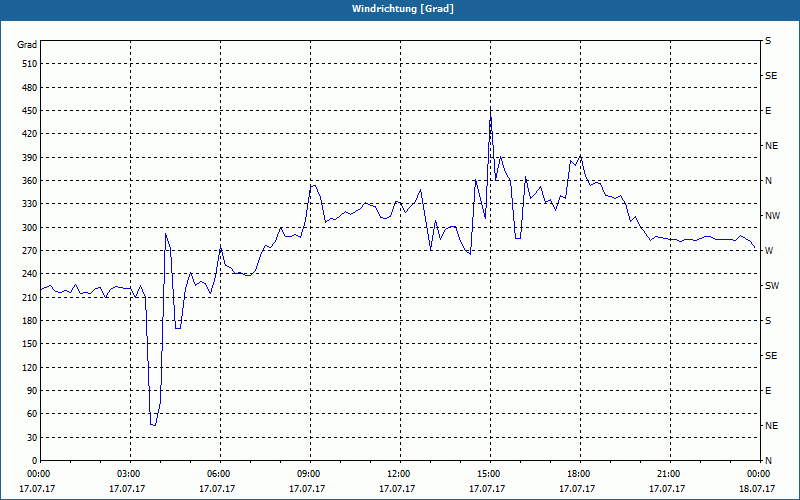
Task: Click the W compass label on right axis
Action: [x=769, y=251]
